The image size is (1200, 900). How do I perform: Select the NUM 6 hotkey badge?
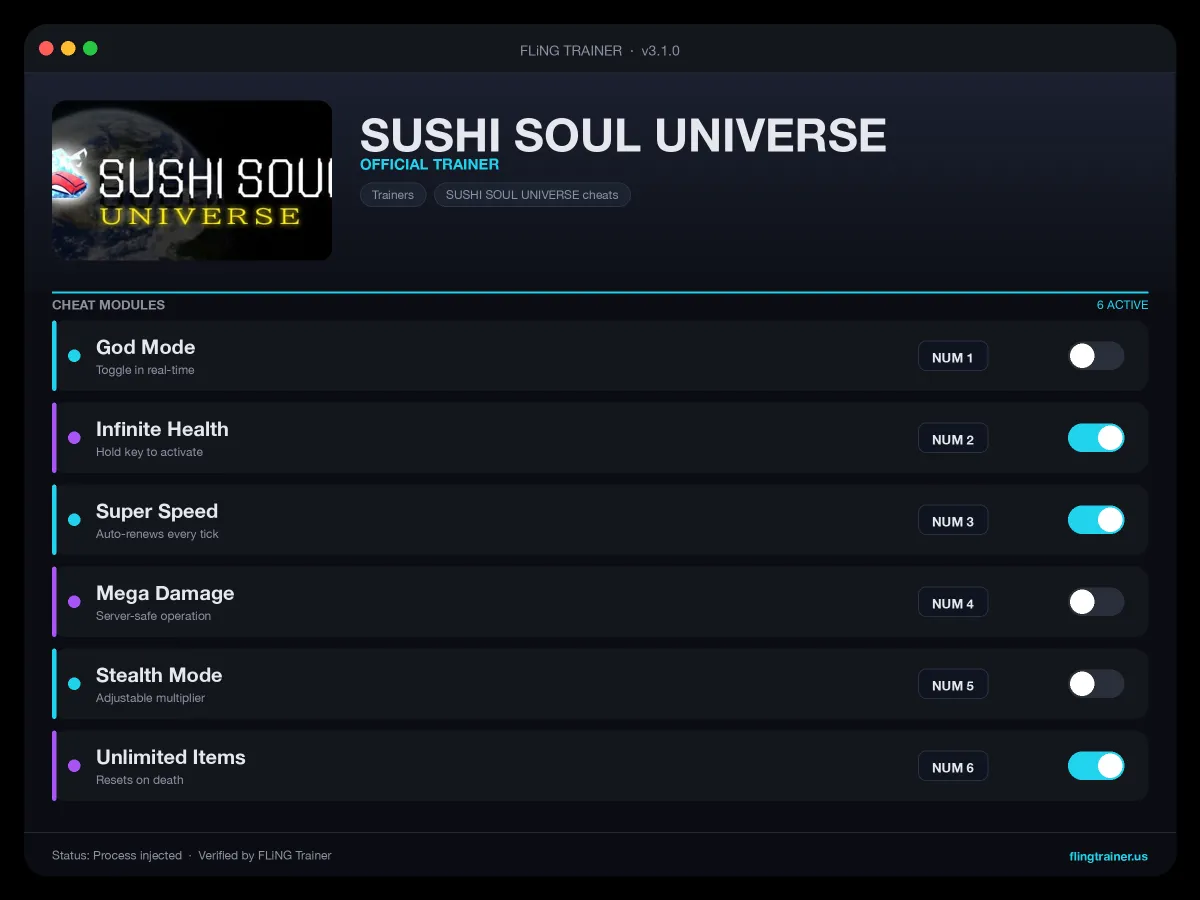point(953,767)
